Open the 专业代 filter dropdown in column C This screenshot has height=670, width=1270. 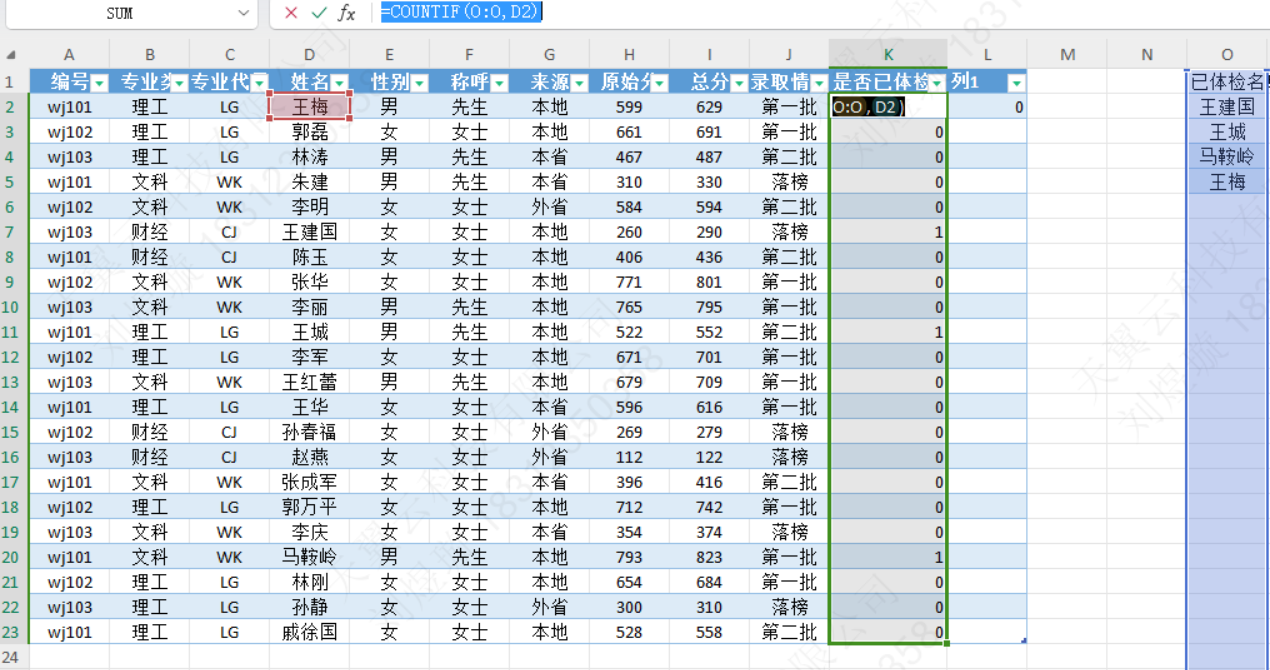point(259,83)
